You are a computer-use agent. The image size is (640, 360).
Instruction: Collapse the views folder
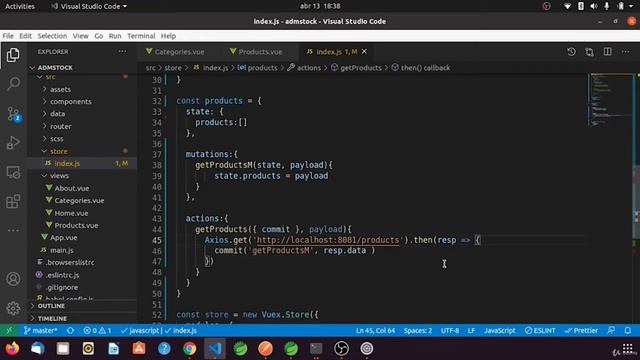click(x=59, y=176)
